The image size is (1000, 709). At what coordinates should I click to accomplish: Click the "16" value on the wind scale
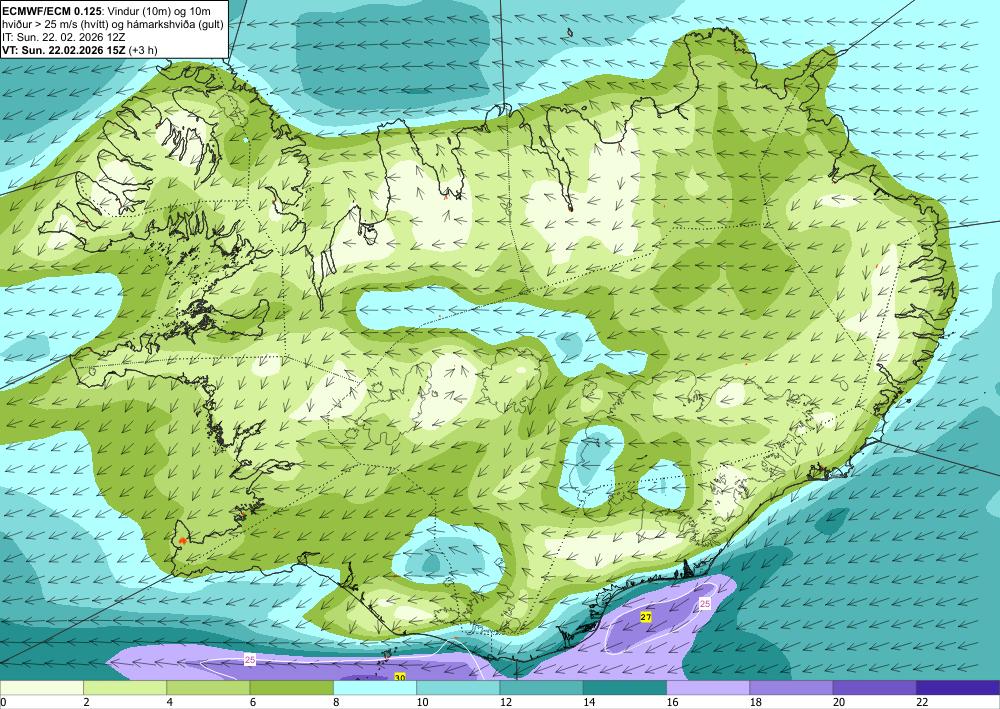click(x=672, y=702)
